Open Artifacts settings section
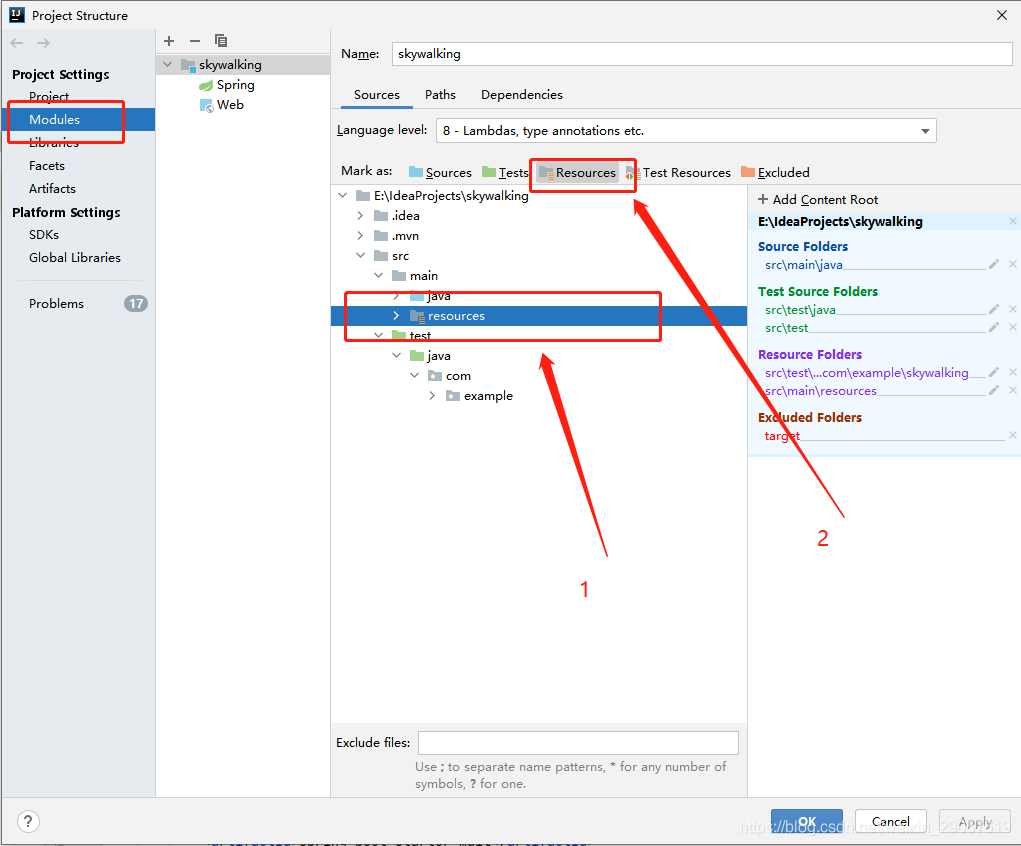 pos(52,189)
